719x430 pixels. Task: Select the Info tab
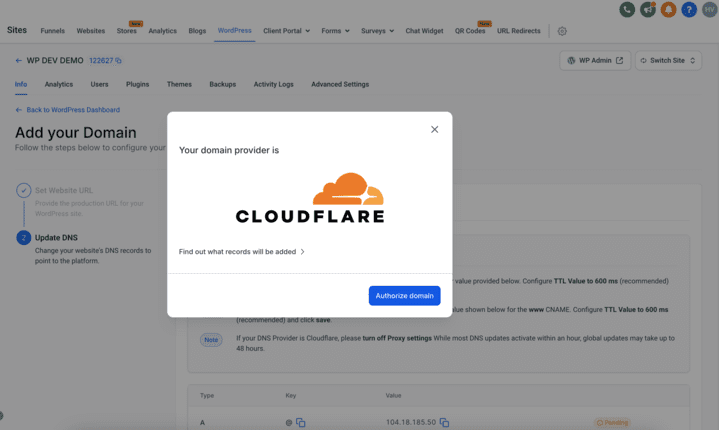21,84
